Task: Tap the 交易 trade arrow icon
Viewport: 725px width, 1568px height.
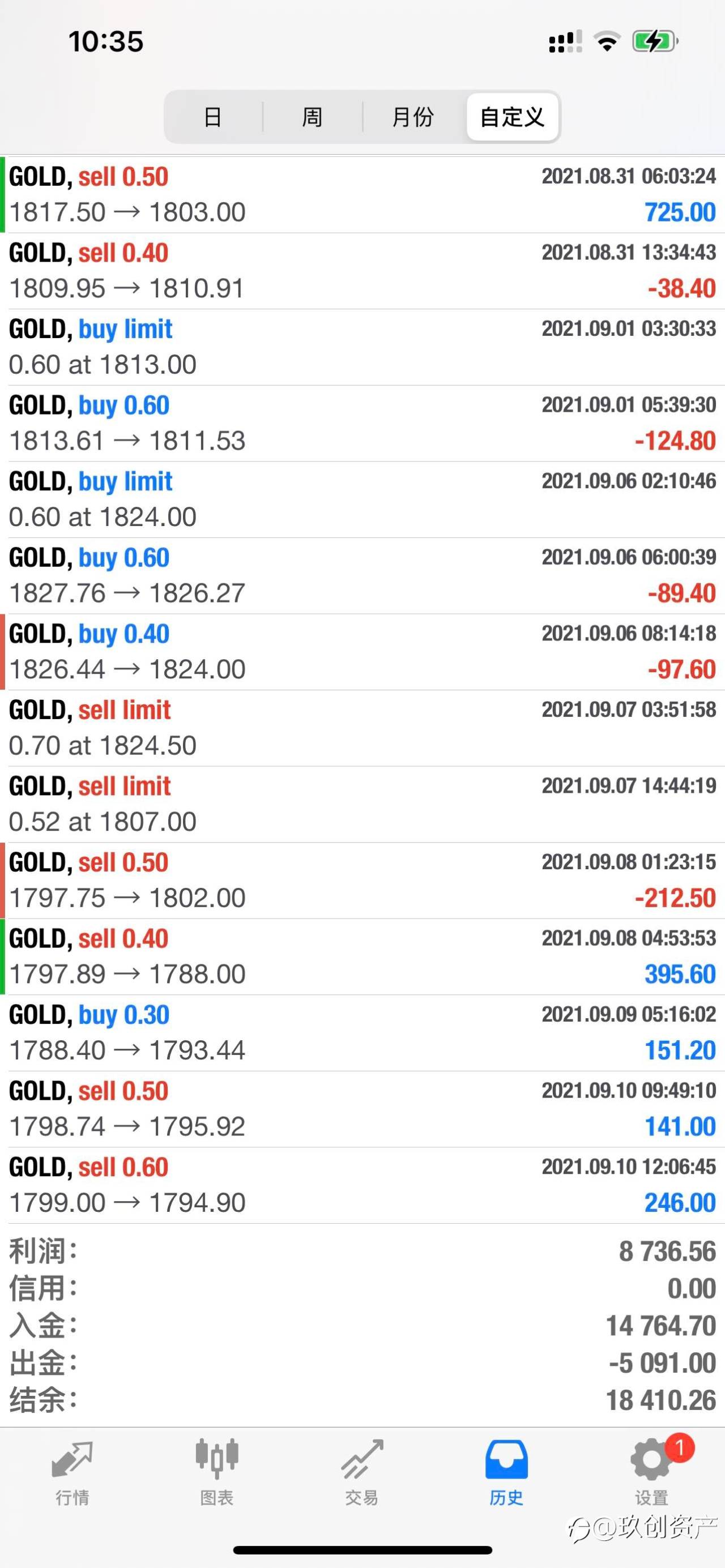Action: tap(362, 1459)
